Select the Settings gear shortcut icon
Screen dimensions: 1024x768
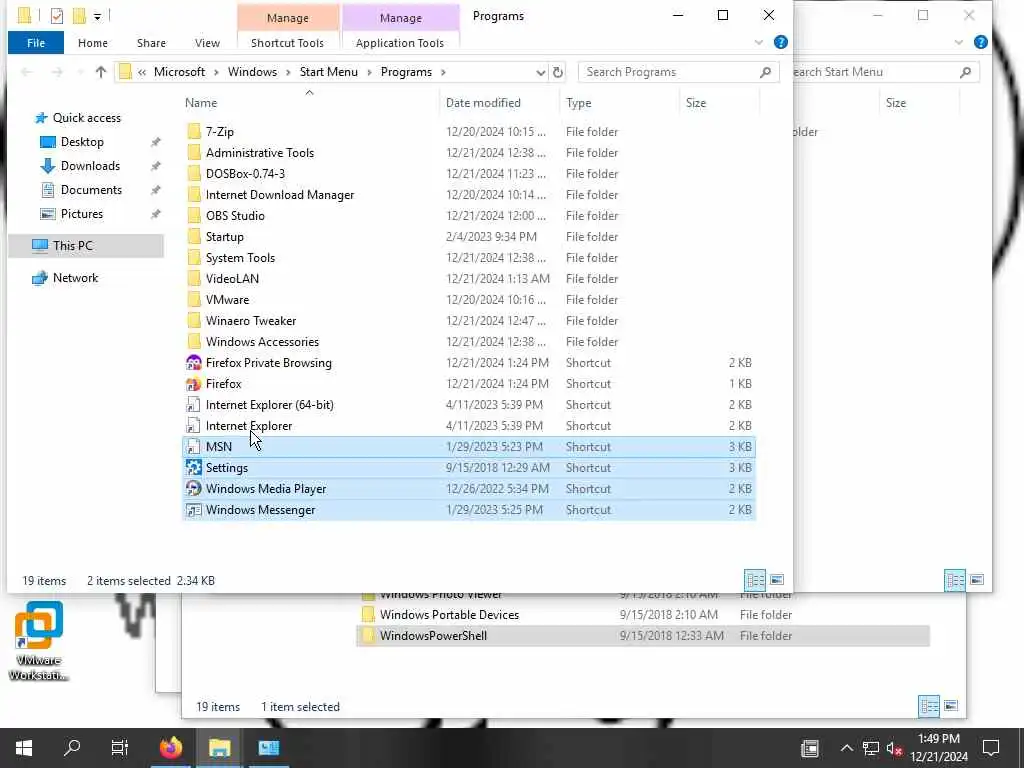(193, 468)
